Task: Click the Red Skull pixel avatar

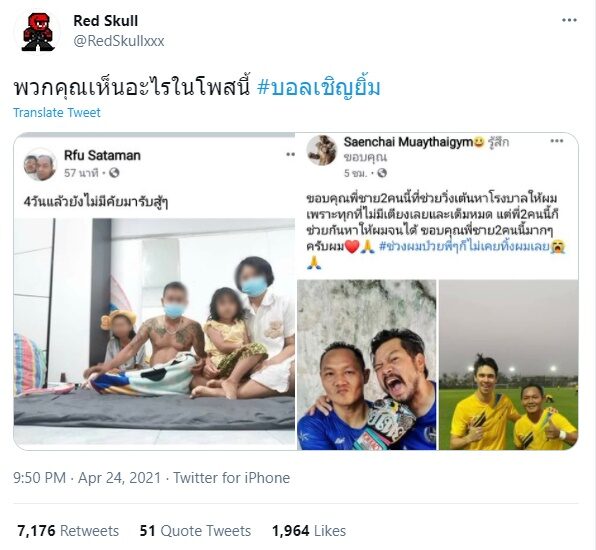Action: coord(38,32)
